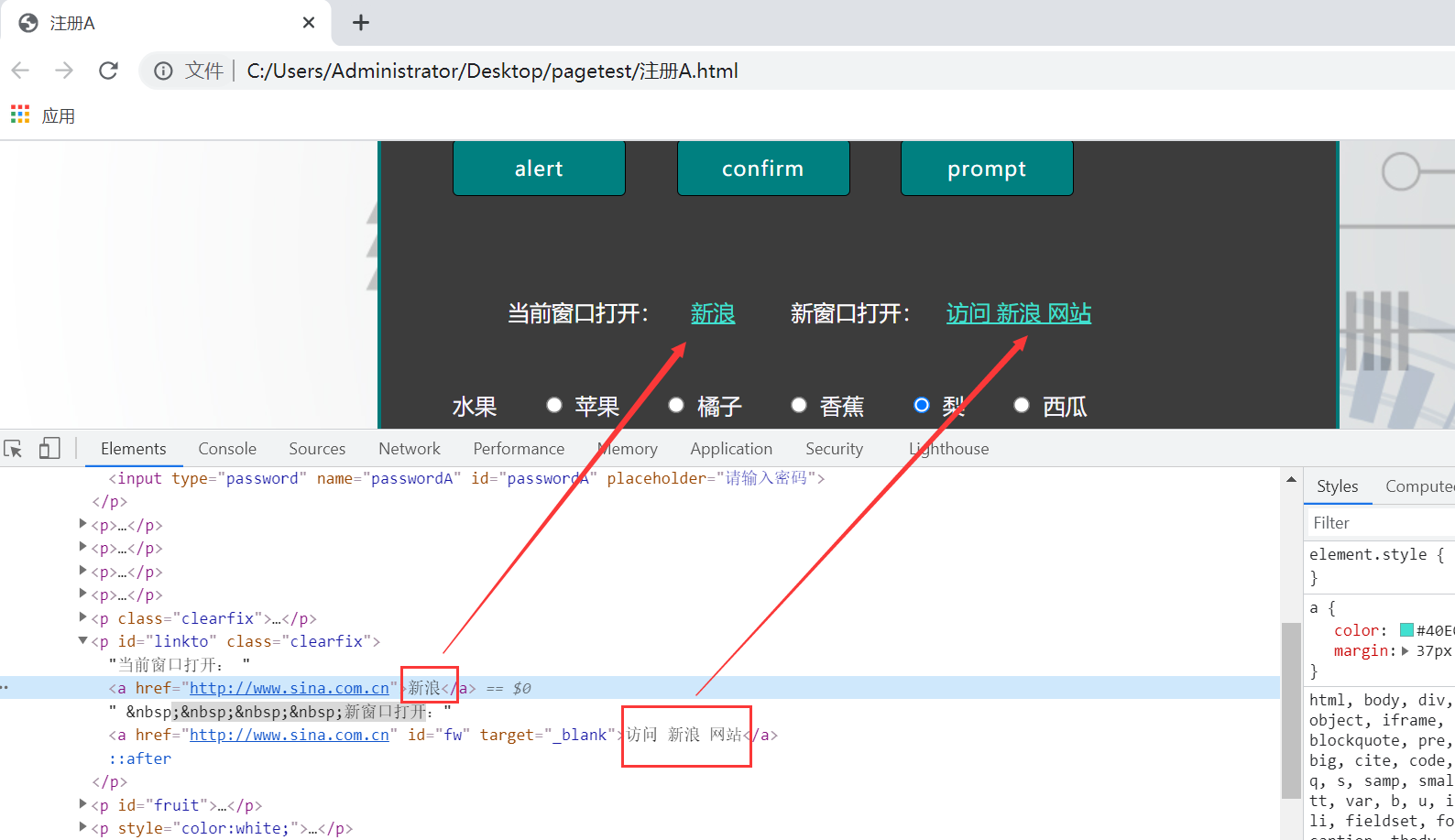1455x840 pixels.
Task: Open the Application tab
Action: coord(731,449)
